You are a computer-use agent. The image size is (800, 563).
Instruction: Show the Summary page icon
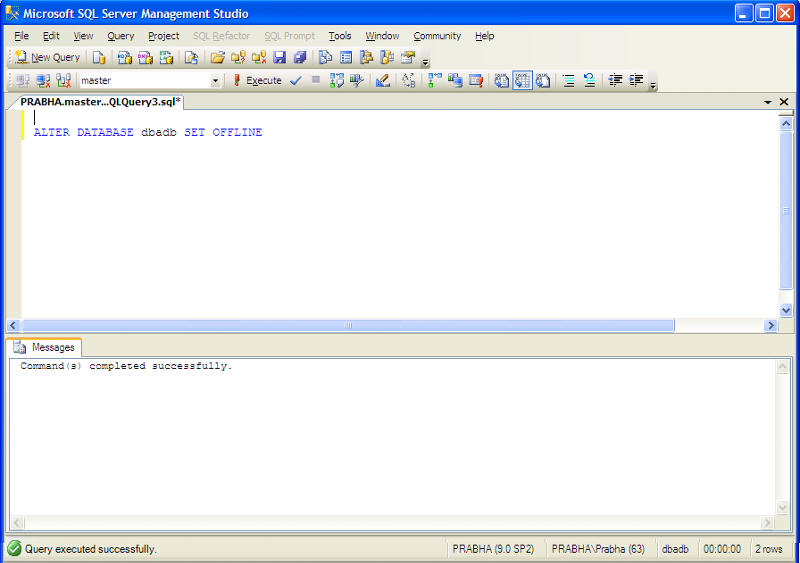pyautogui.click(x=346, y=57)
